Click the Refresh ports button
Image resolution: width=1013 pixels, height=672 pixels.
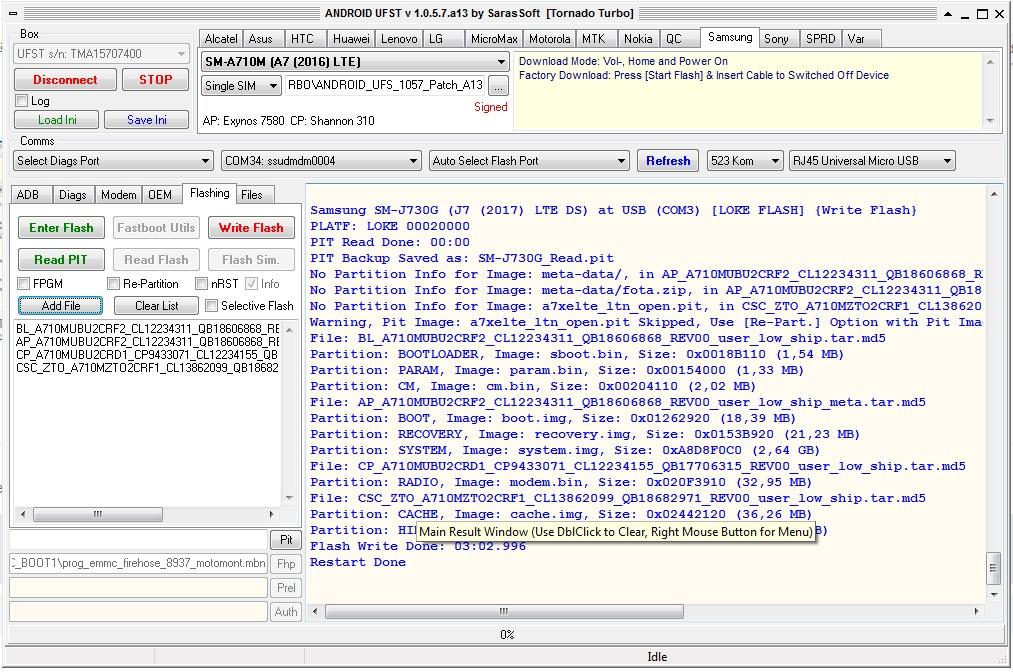[668, 161]
